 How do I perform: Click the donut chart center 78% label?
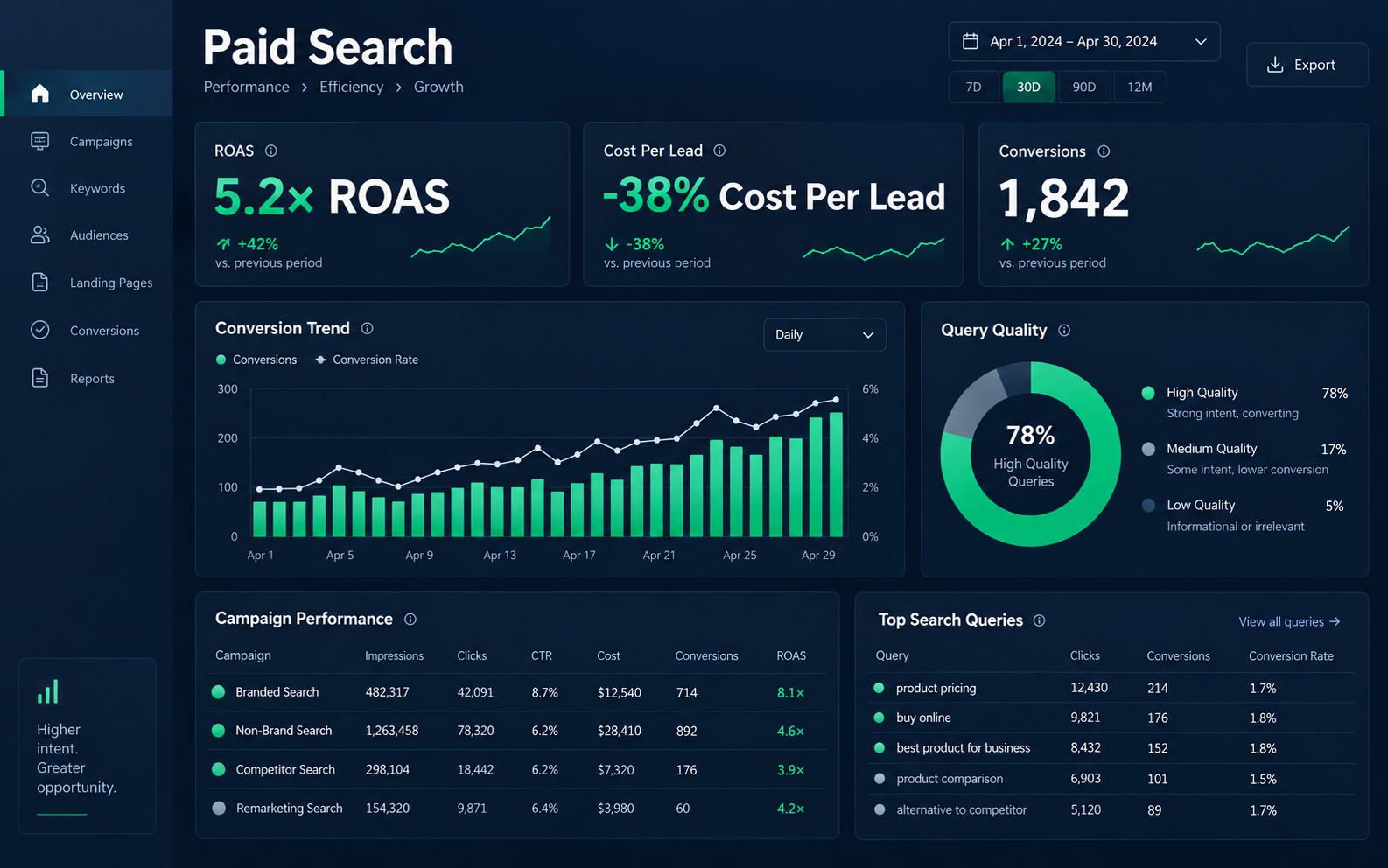click(1031, 435)
